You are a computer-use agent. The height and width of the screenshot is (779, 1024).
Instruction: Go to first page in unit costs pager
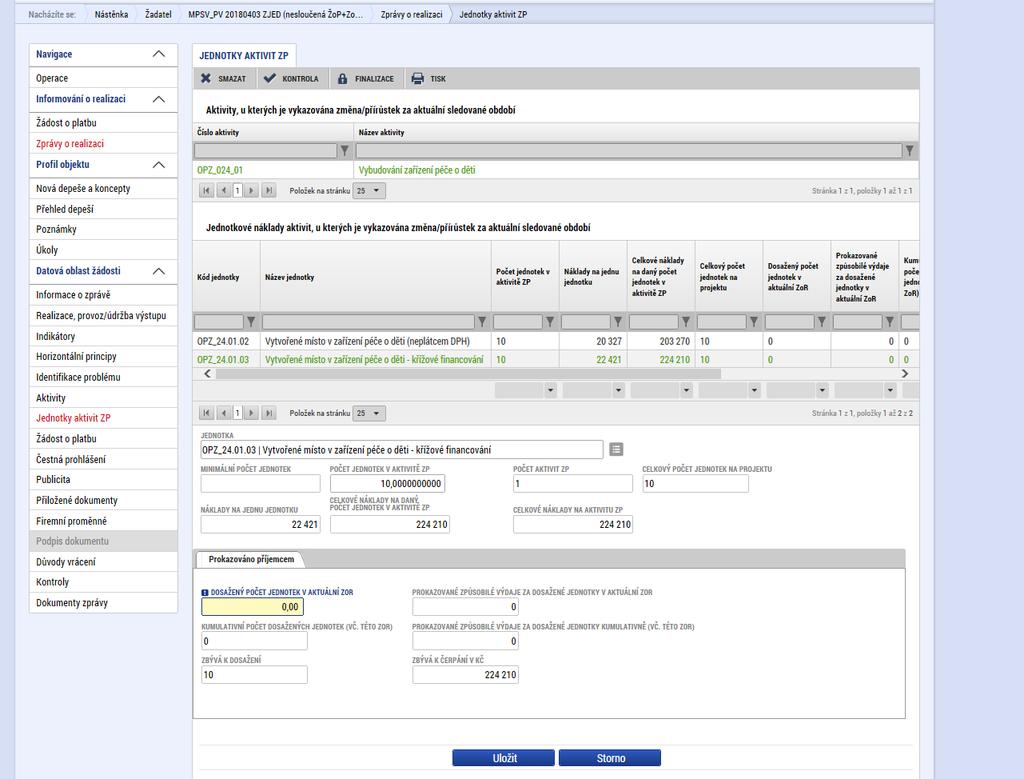(206, 413)
